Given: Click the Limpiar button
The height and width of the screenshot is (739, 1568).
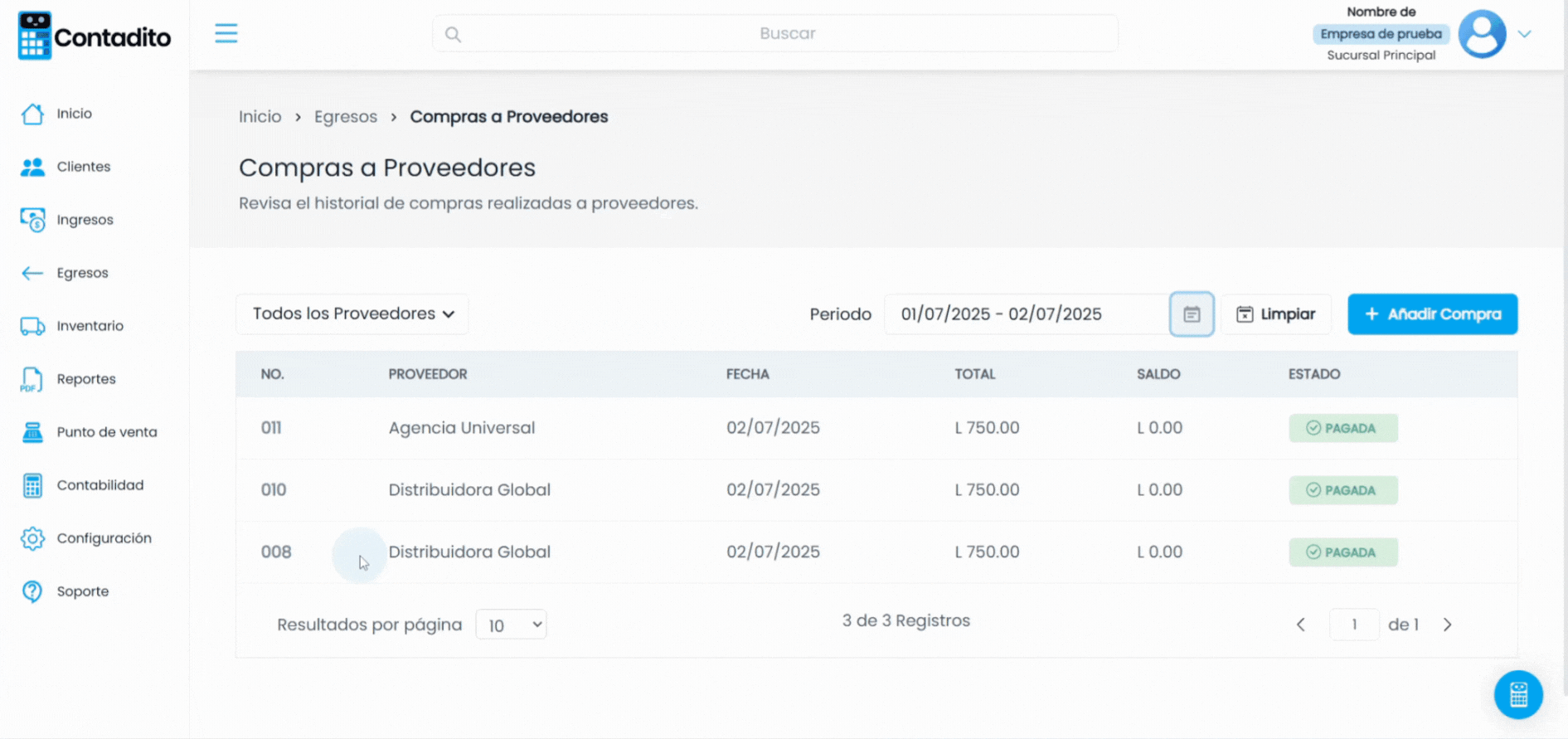Looking at the screenshot, I should pos(1276,314).
